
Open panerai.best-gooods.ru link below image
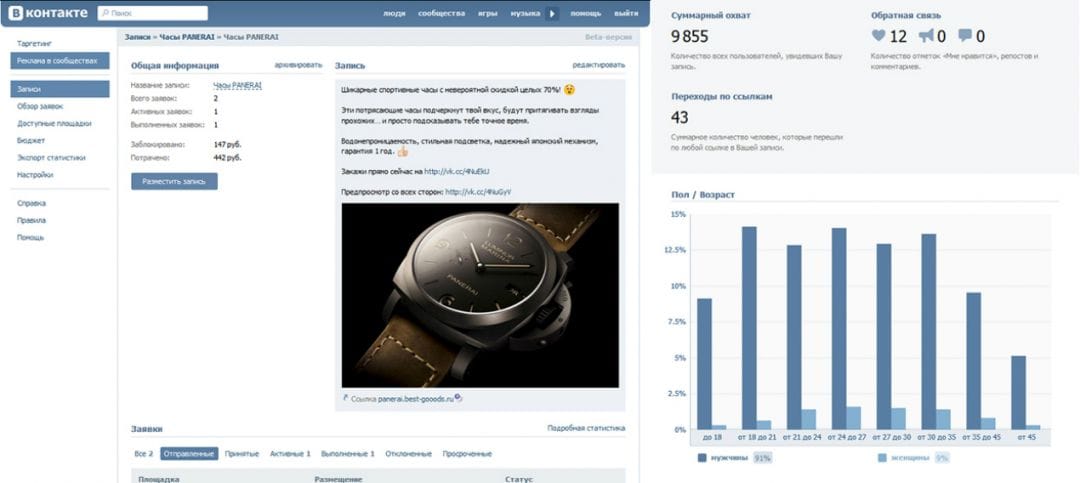click(x=416, y=398)
